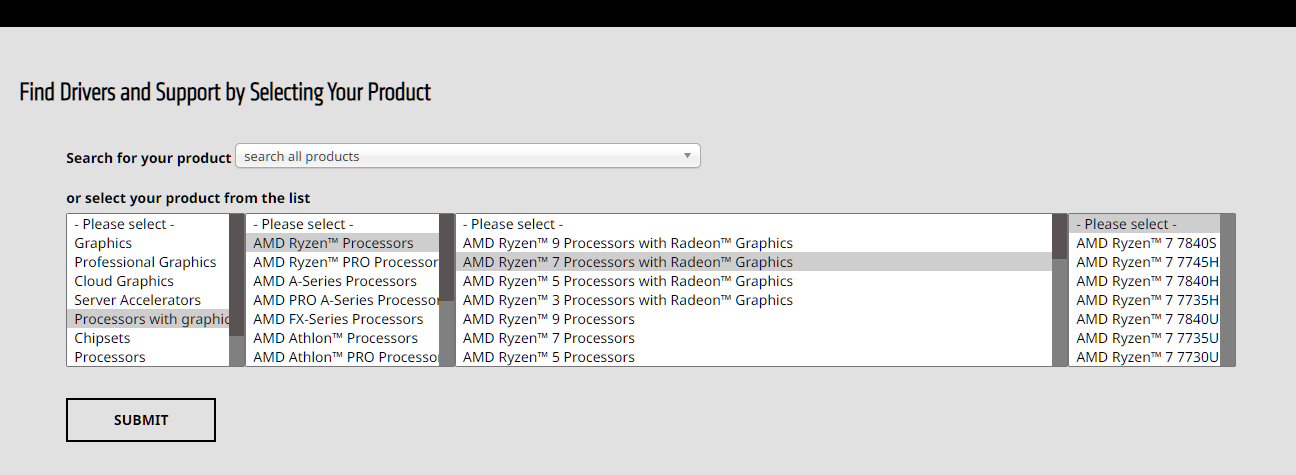
Task: Choose Ryzen 5 Processors with Radeon Graphics
Action: pos(628,281)
